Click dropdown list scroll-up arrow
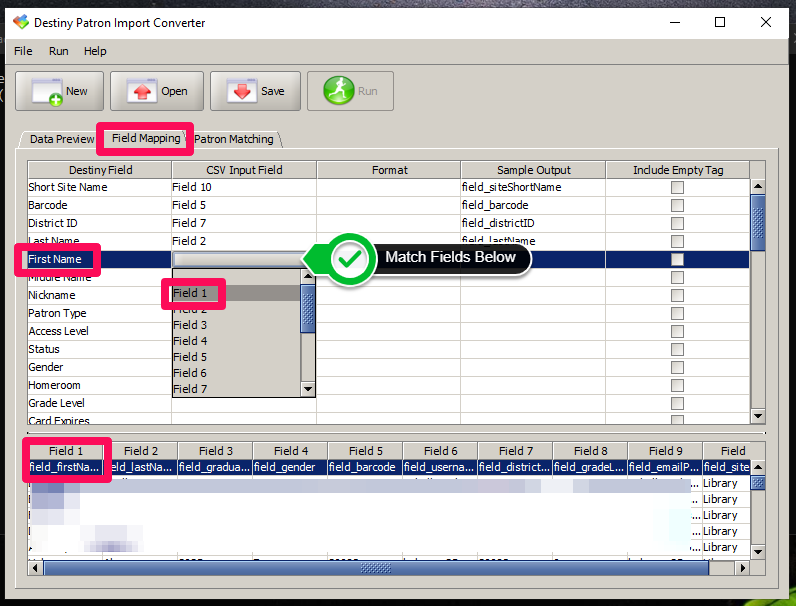This screenshot has width=796, height=606. 308,276
